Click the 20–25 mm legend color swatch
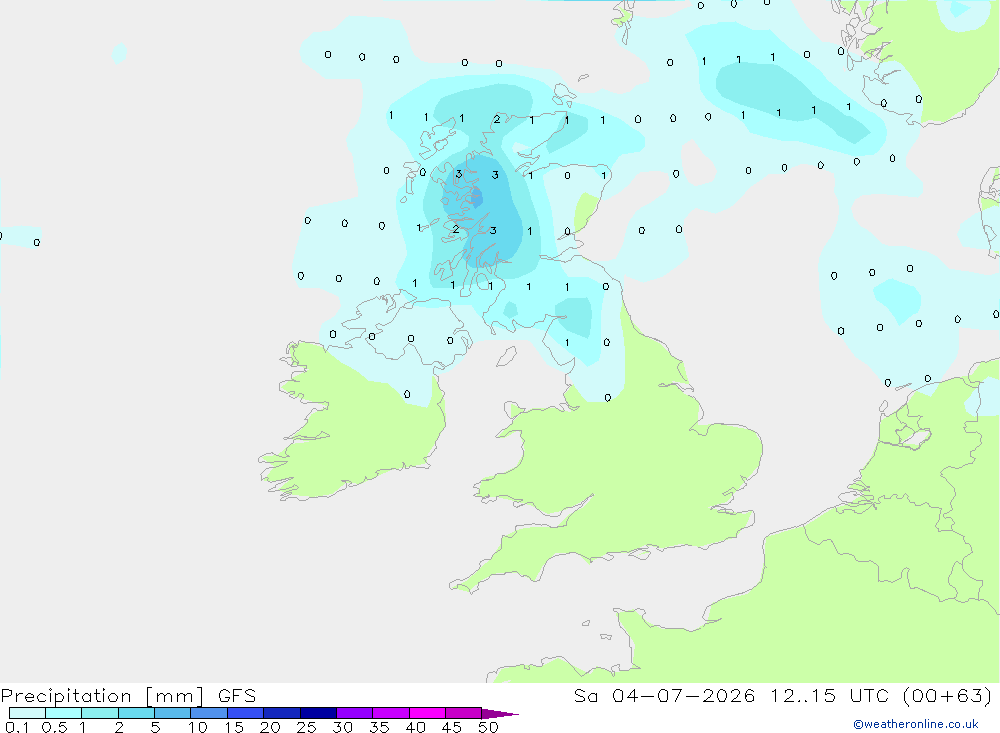The width and height of the screenshot is (1000, 733). (282, 713)
